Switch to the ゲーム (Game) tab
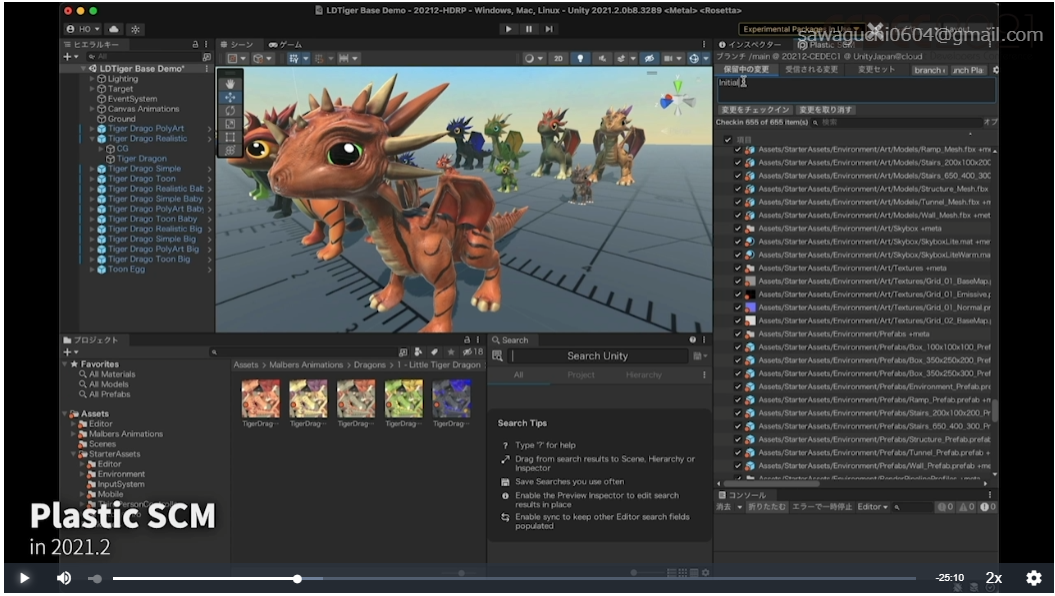The image size is (1055, 596). pyautogui.click(x=285, y=45)
